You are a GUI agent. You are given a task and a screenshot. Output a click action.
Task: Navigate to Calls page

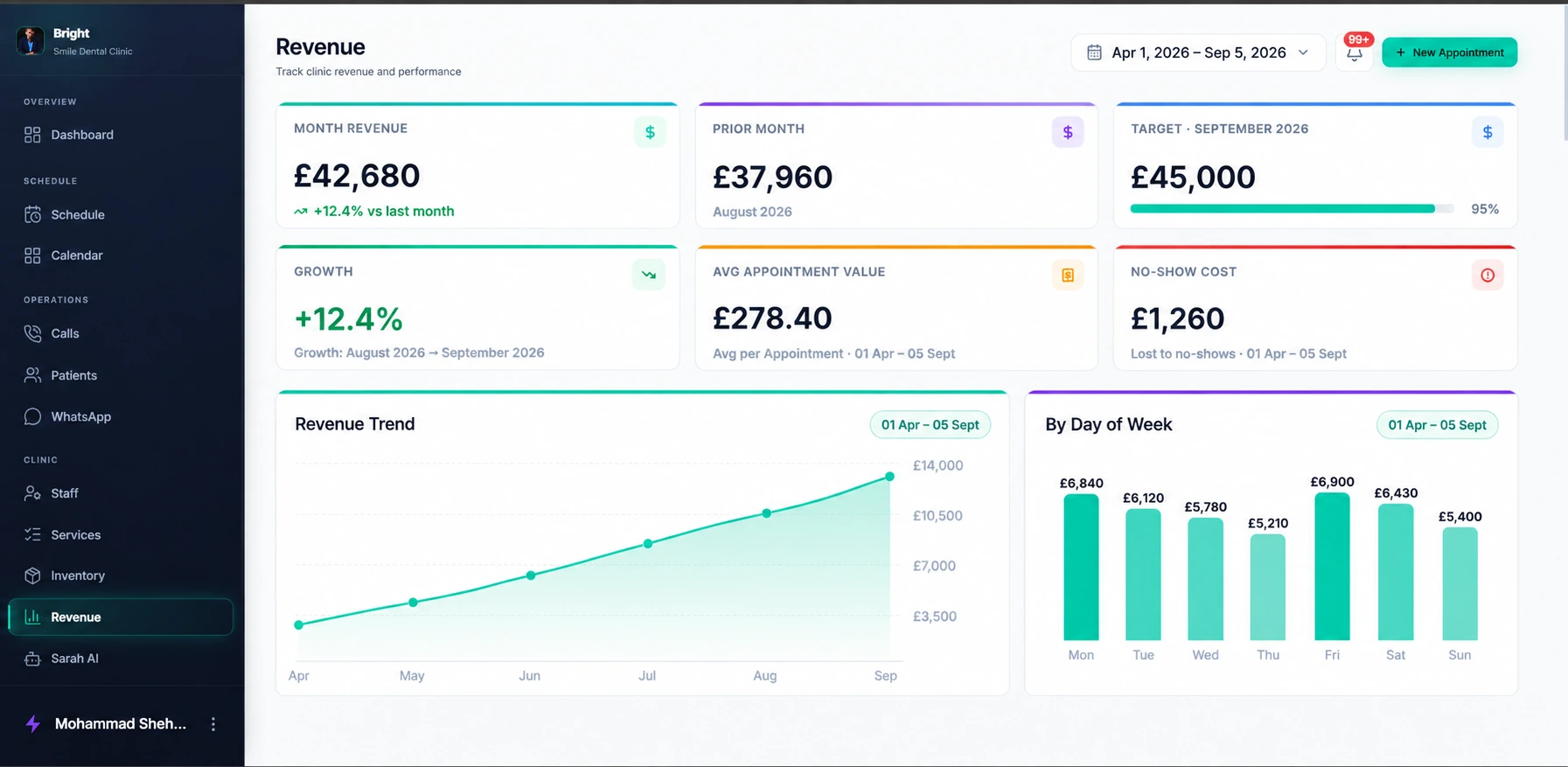(x=121, y=333)
